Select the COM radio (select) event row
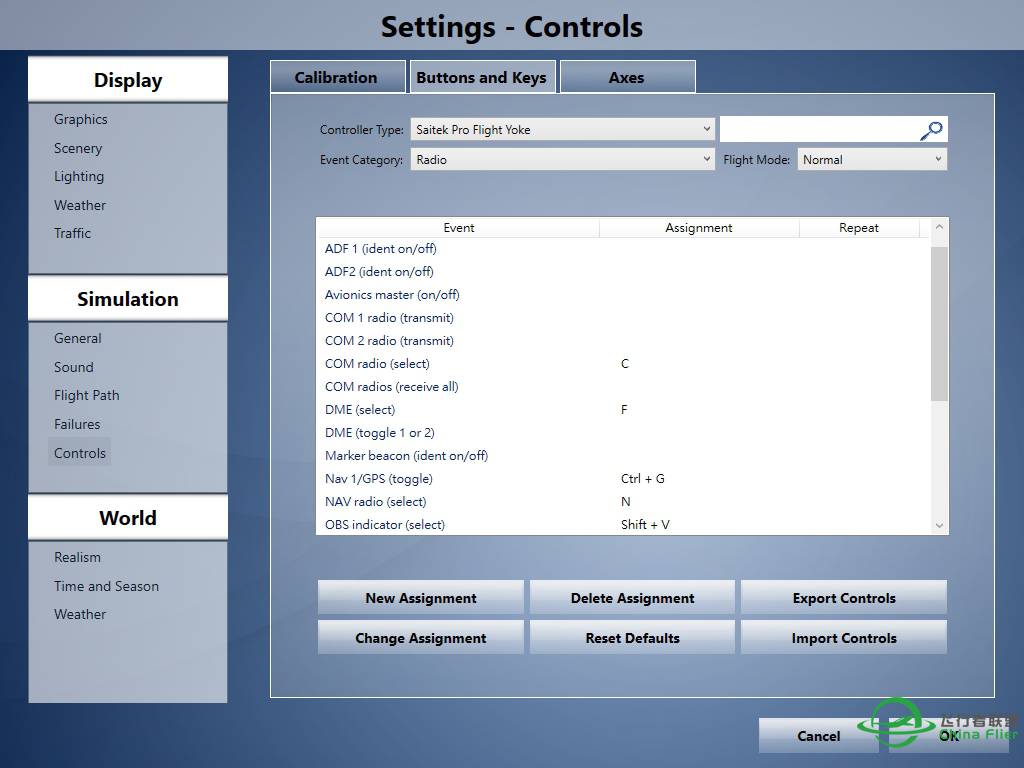 pos(378,364)
